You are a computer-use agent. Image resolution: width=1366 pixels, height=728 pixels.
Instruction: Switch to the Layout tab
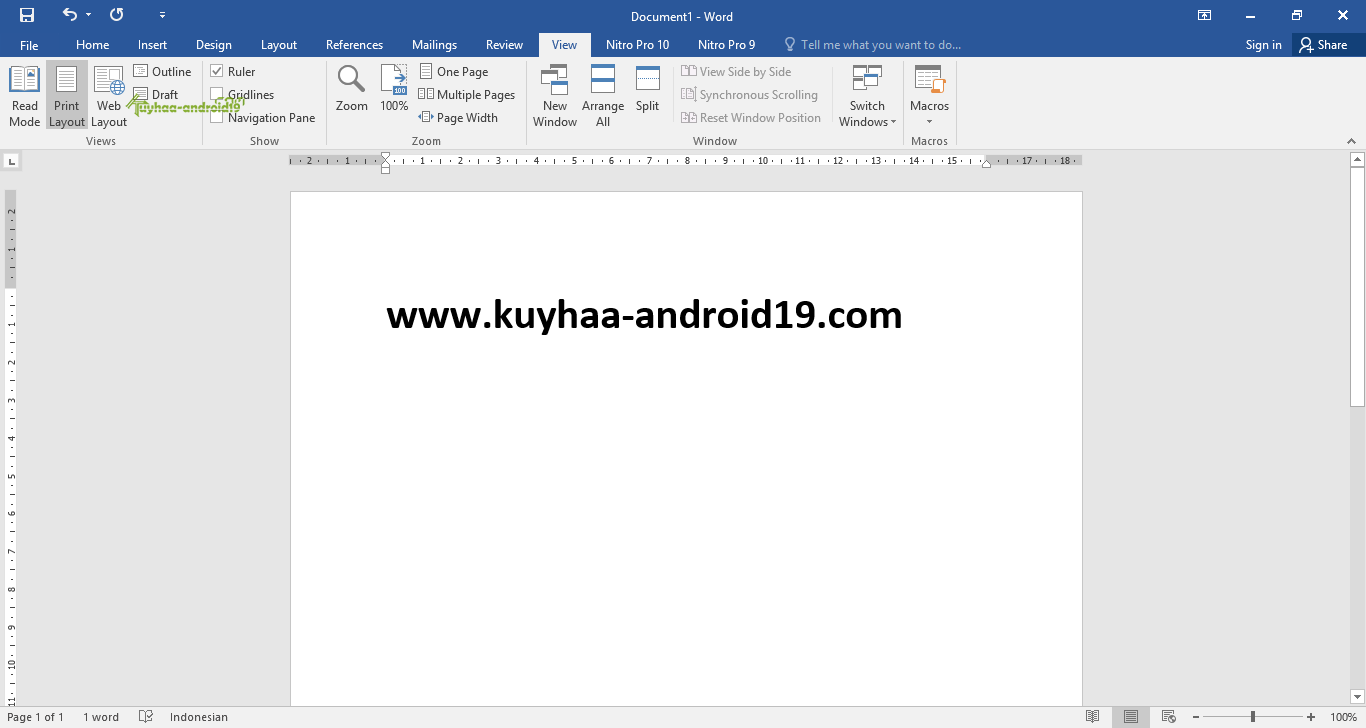[279, 45]
